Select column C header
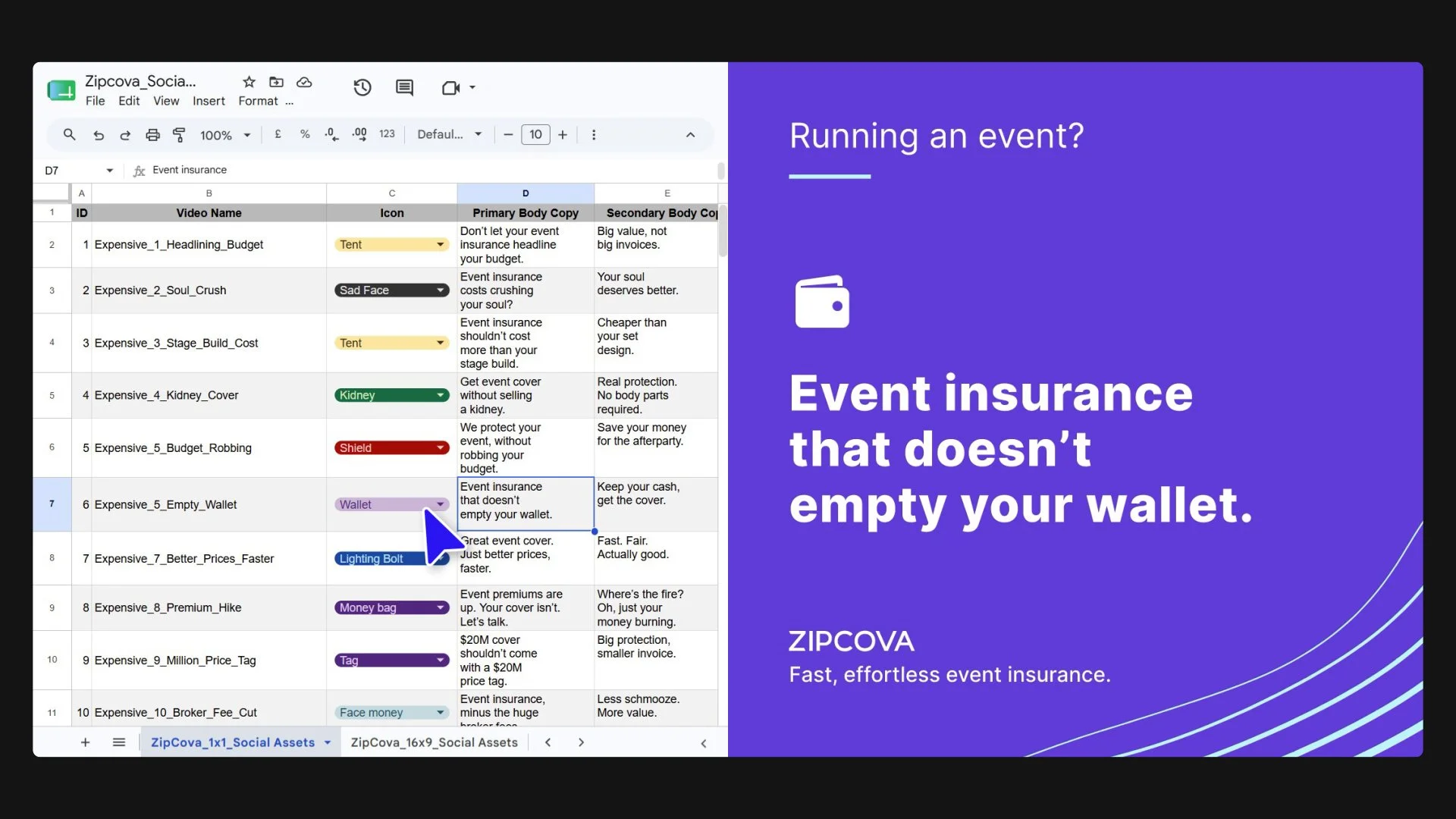The image size is (1456, 819). click(x=392, y=193)
